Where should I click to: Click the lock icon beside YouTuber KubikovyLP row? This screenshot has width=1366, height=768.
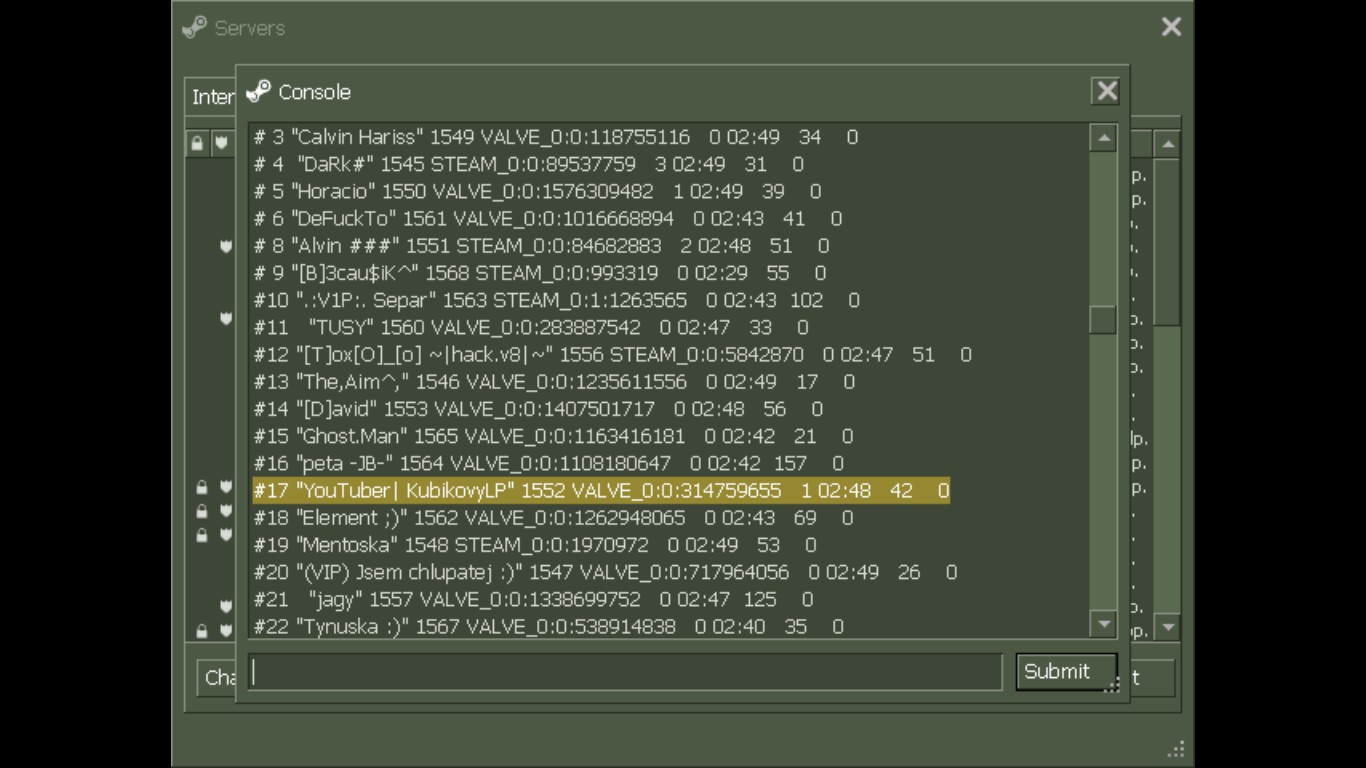pos(202,487)
